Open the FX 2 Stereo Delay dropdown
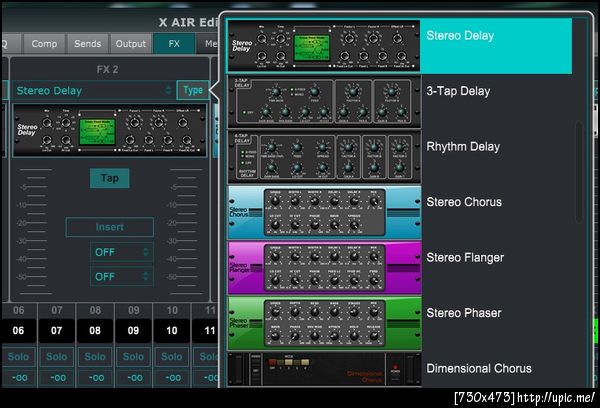The height and width of the screenshot is (408, 600). [x=94, y=91]
